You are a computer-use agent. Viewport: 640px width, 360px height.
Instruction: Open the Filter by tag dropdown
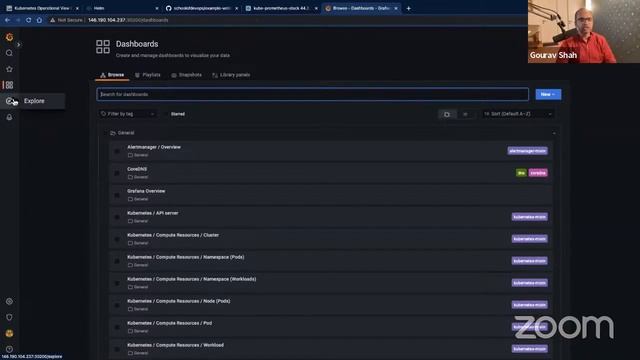tap(127, 114)
